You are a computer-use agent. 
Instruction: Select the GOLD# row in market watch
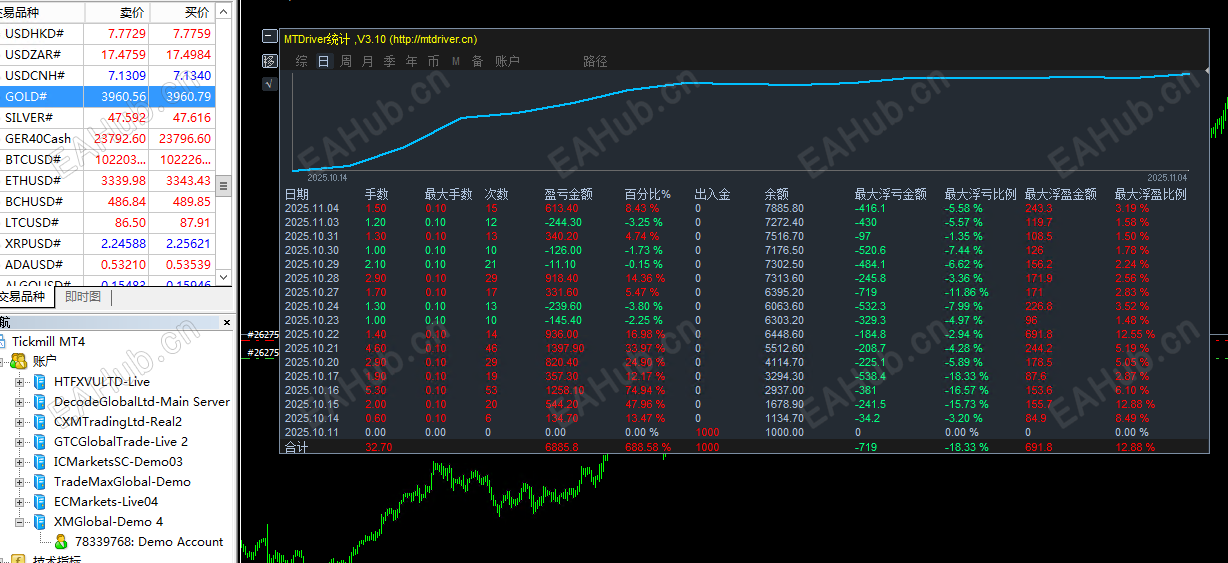[108, 96]
